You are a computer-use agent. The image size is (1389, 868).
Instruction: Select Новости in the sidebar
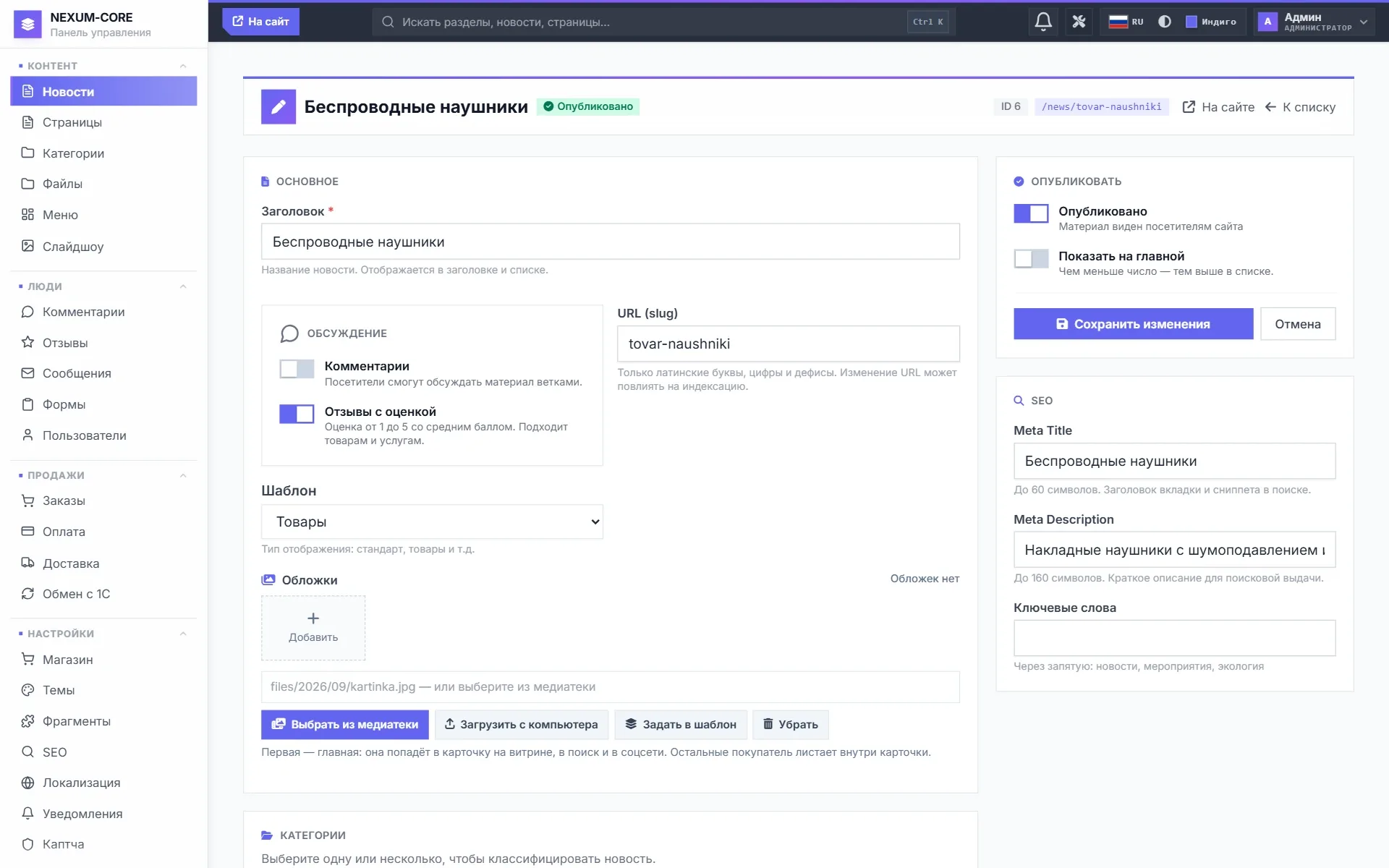(103, 91)
